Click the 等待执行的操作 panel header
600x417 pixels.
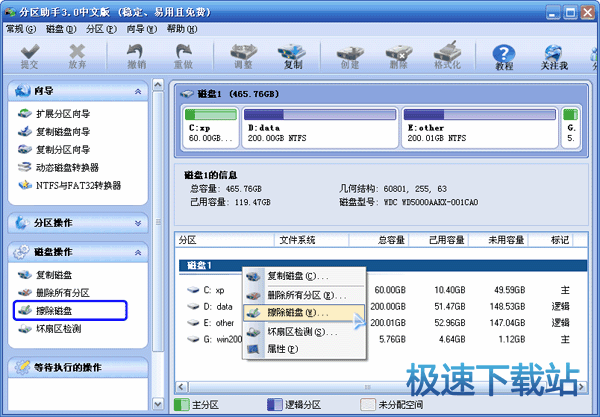click(x=78, y=368)
